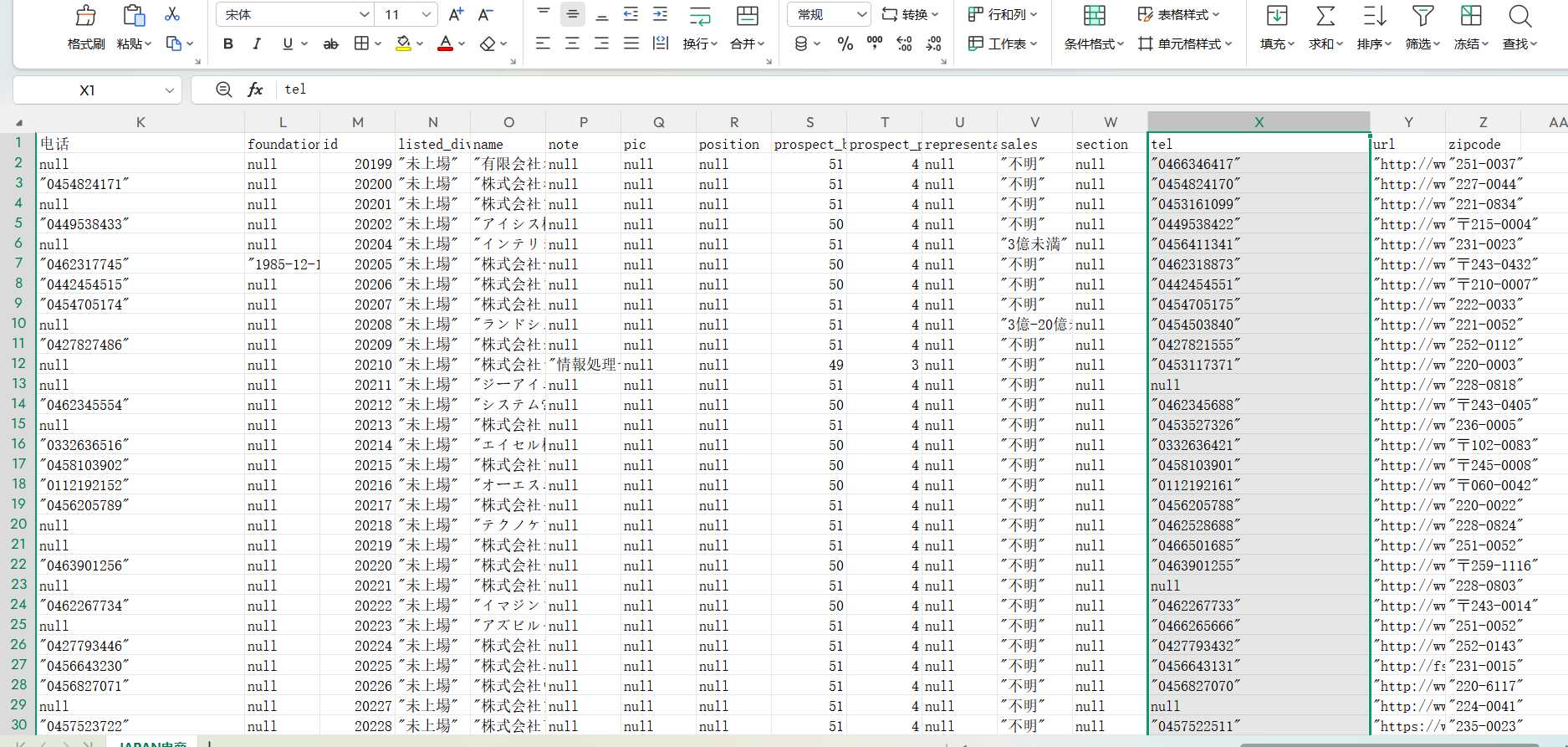Image resolution: width=1568 pixels, height=747 pixels.
Task: Click the Cut scissors icon
Action: pyautogui.click(x=172, y=14)
